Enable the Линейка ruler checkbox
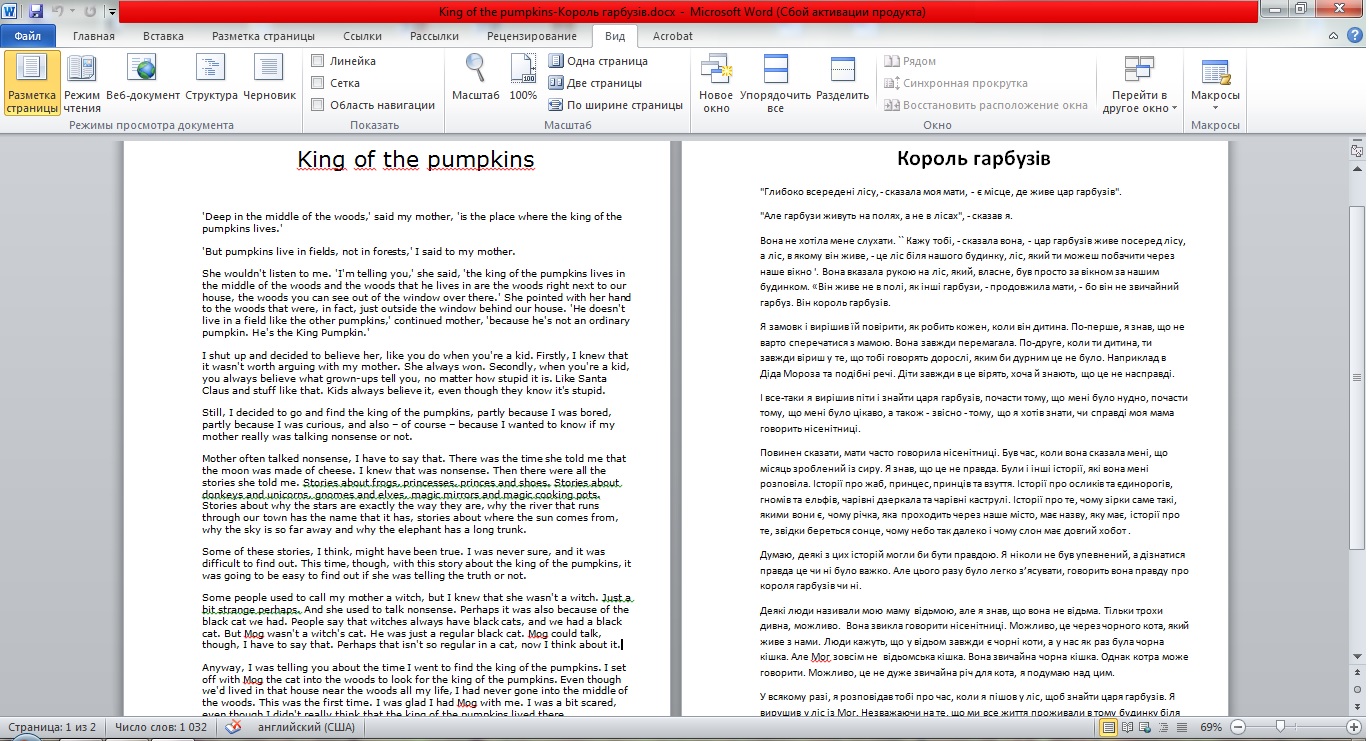This screenshot has height=741, width=1369. click(x=318, y=61)
